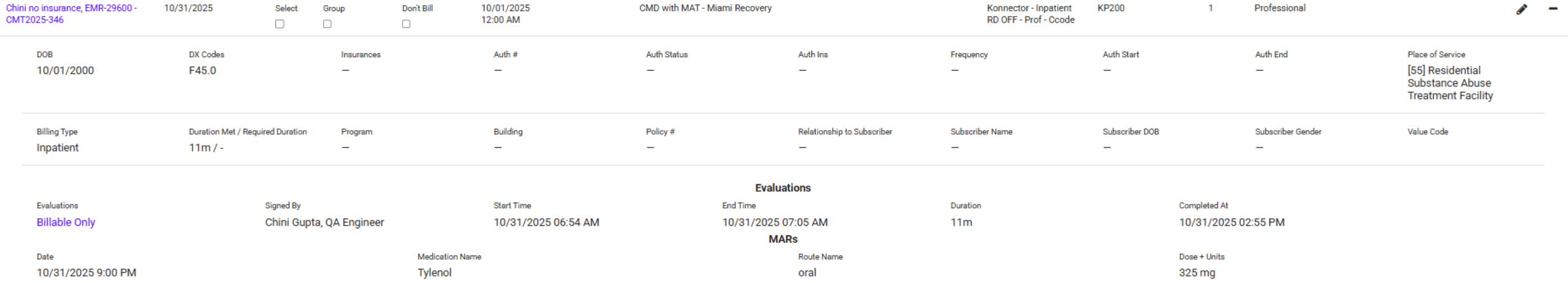Click the KP200 code
Screen dimensions: 1568x283
(x=1111, y=8)
